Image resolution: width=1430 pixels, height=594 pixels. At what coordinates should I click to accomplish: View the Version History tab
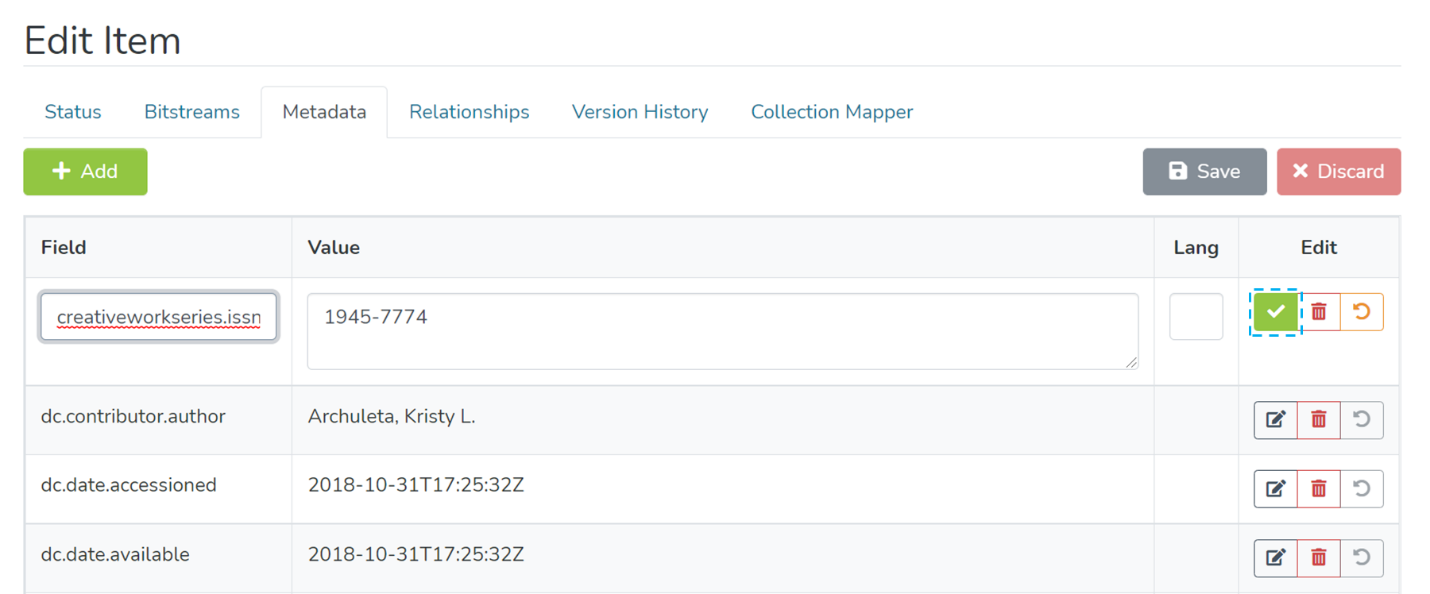(x=640, y=112)
